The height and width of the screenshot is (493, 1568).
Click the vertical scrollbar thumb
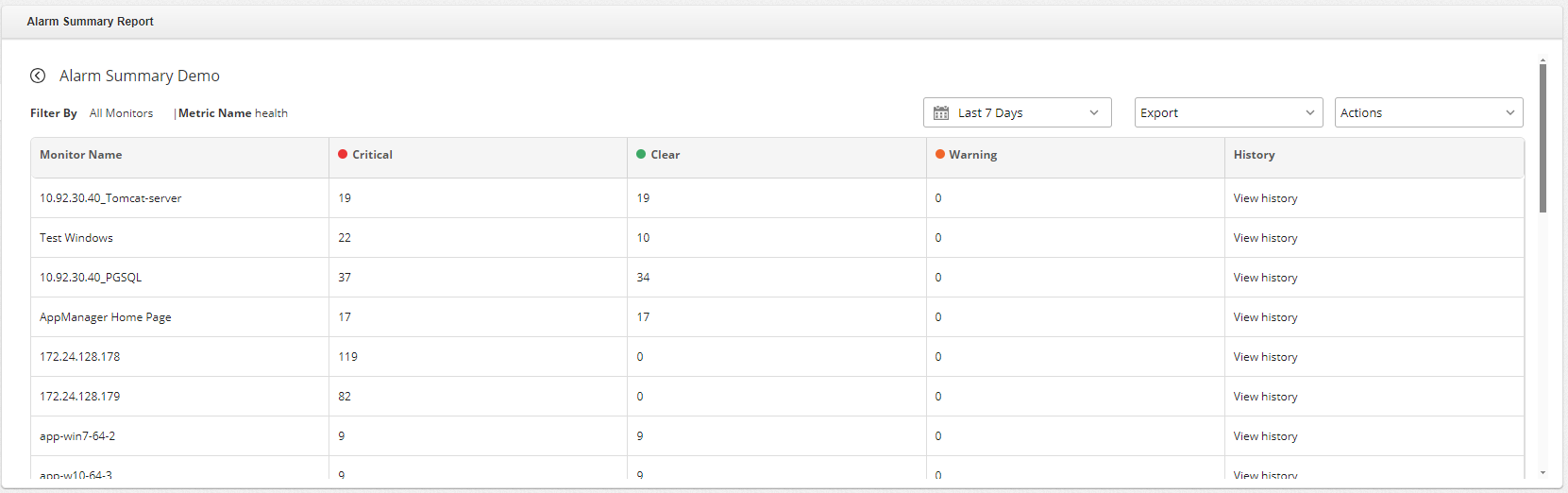[x=1543, y=137]
